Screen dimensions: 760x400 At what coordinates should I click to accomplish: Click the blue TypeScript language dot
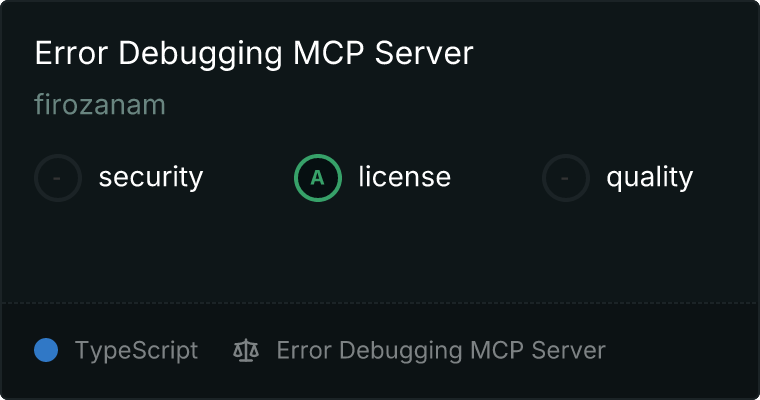pos(46,350)
